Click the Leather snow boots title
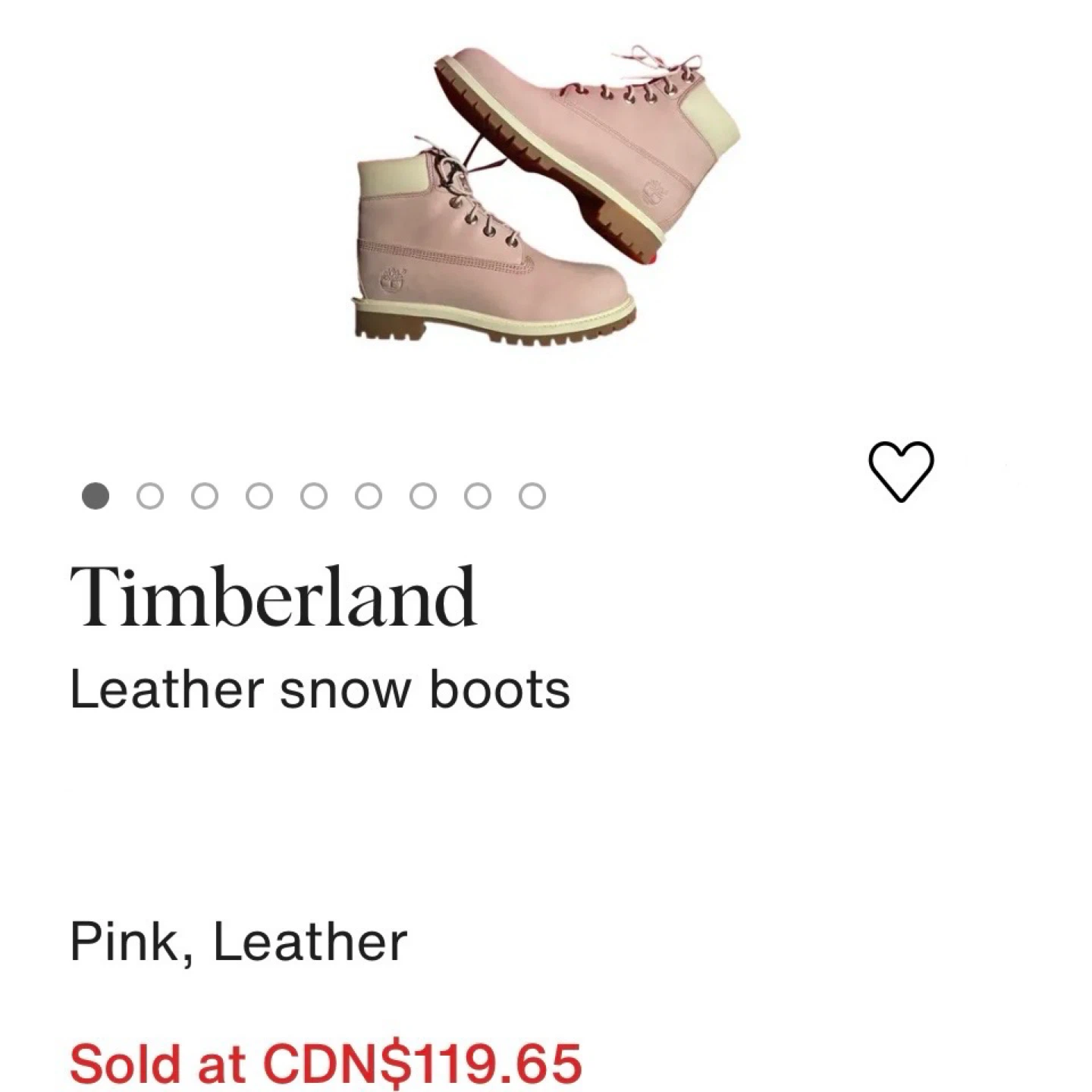1092x1092 pixels. click(319, 689)
